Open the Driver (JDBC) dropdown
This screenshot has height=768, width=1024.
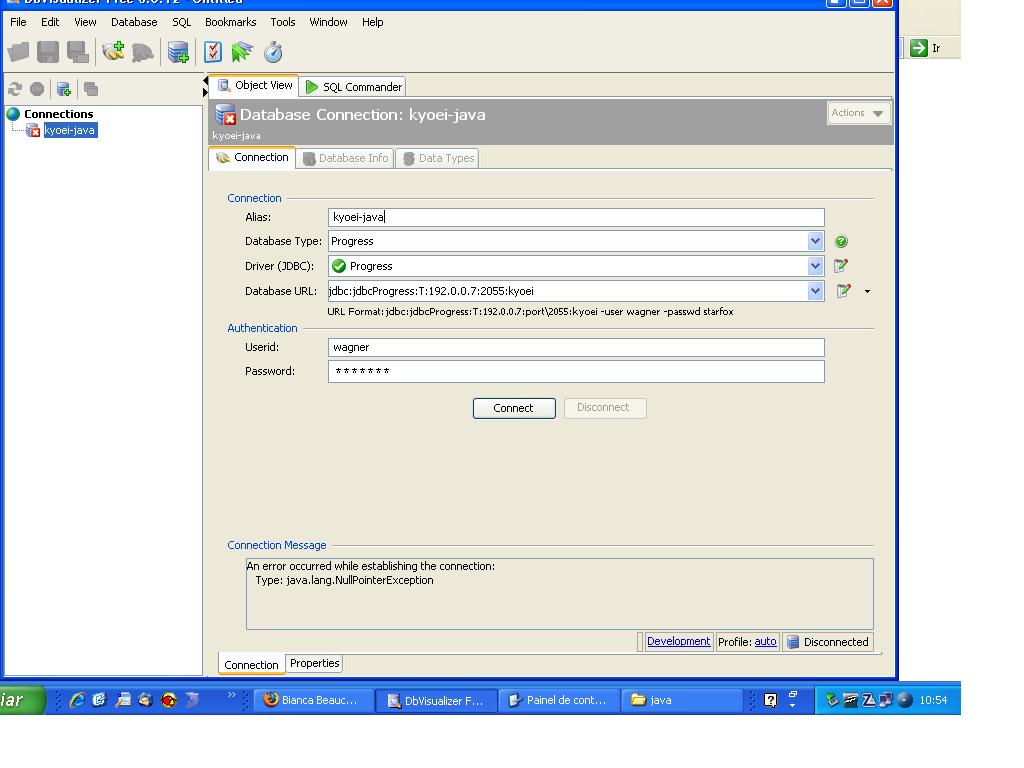coord(815,266)
